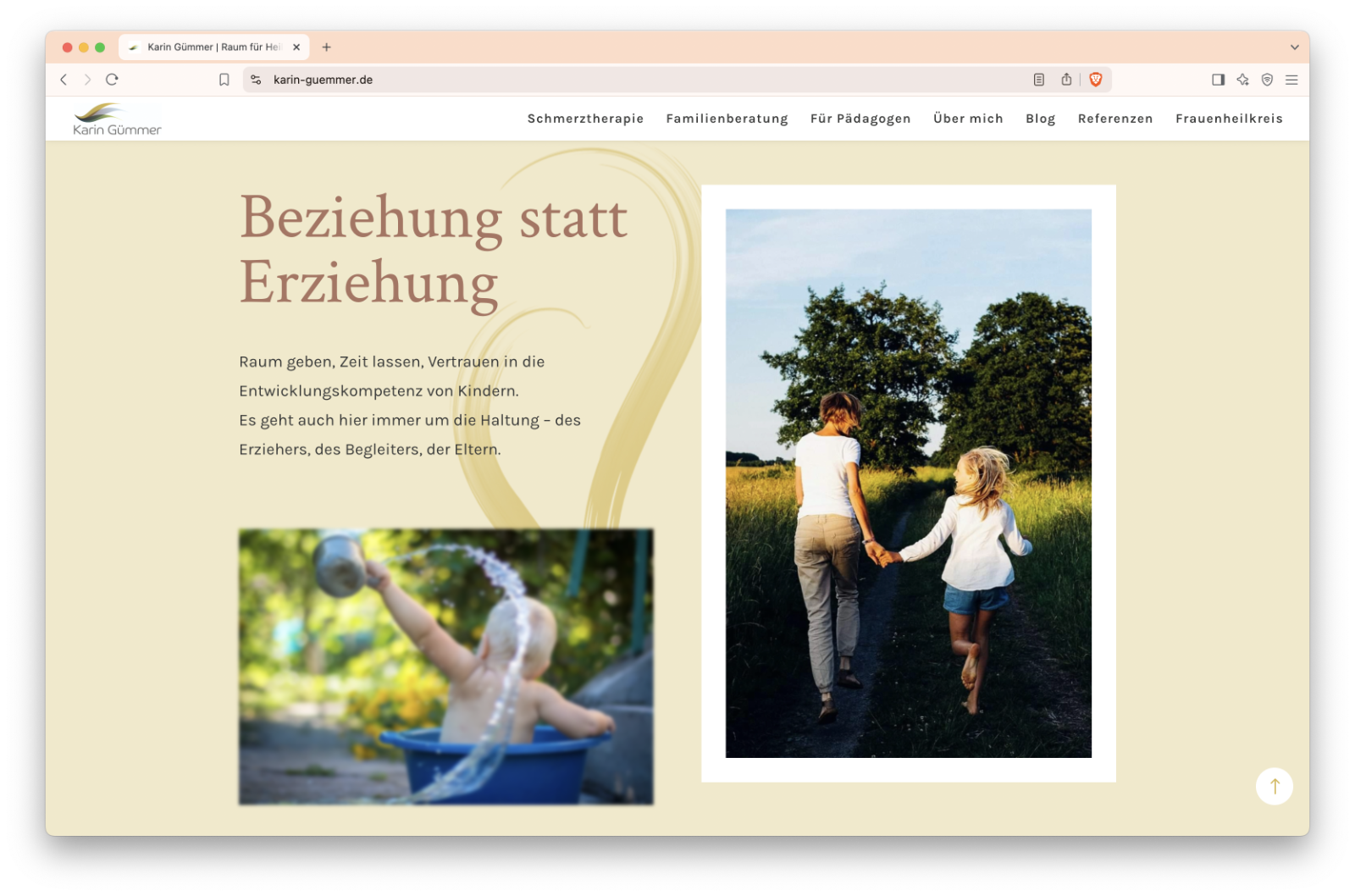Open a new tab with plus button
The height and width of the screenshot is (896, 1355).
click(326, 47)
